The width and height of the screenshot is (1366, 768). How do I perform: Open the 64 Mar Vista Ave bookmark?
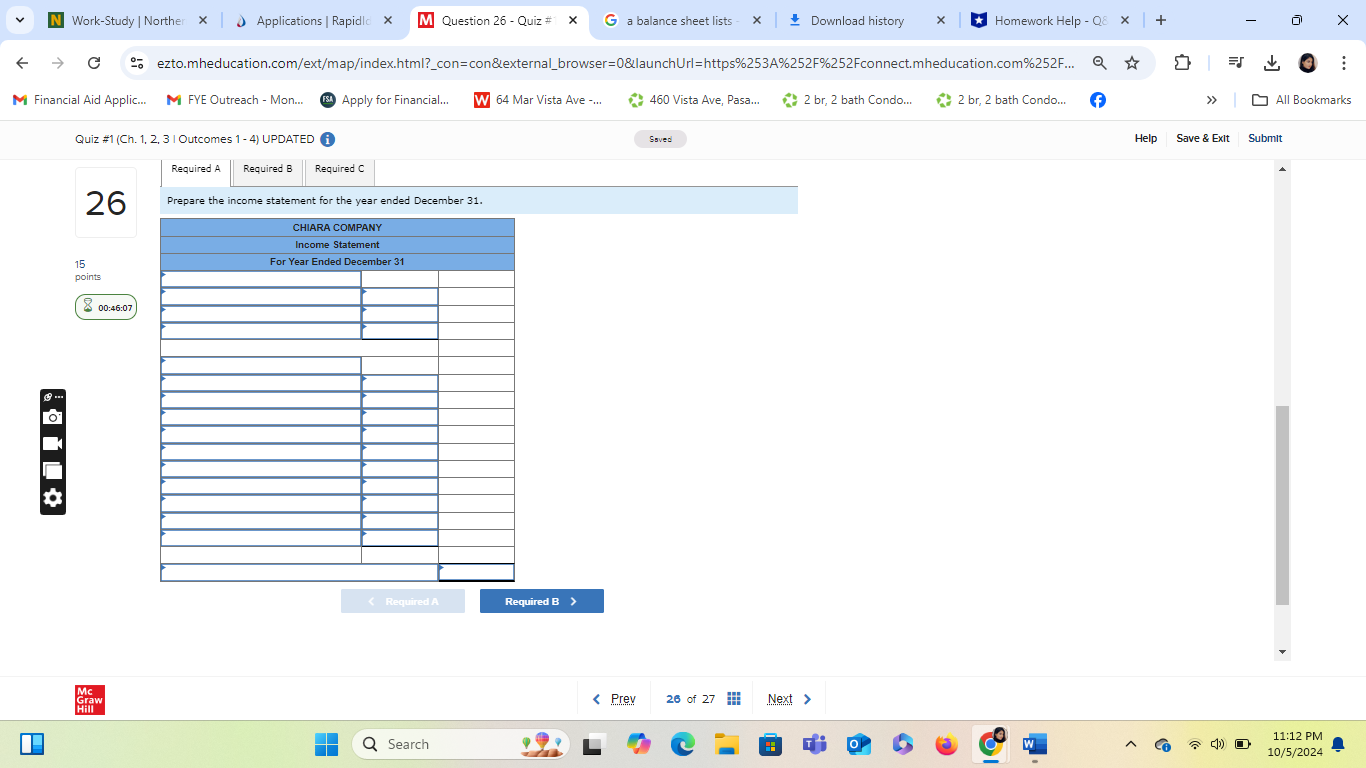click(x=538, y=100)
